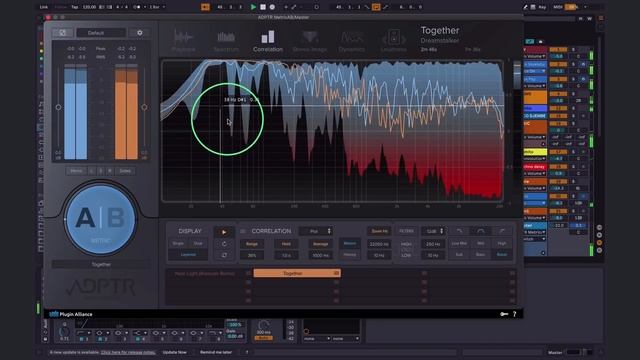The image size is (640, 360).
Task: Click the Key map mode button
Action: tap(542, 7)
